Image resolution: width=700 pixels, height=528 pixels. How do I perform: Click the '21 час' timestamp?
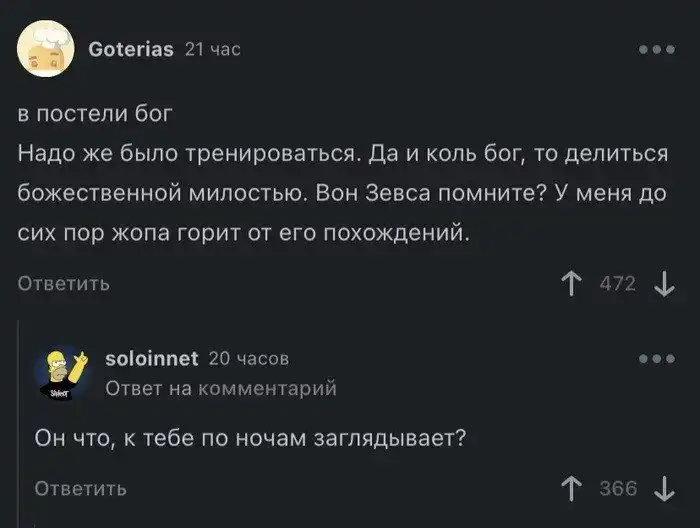coord(212,48)
